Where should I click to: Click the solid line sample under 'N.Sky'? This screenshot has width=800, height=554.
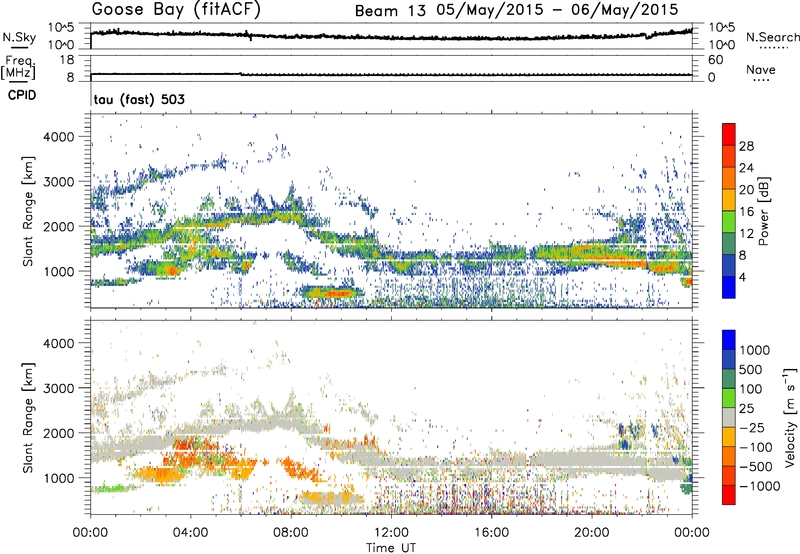pyautogui.click(x=19, y=47)
